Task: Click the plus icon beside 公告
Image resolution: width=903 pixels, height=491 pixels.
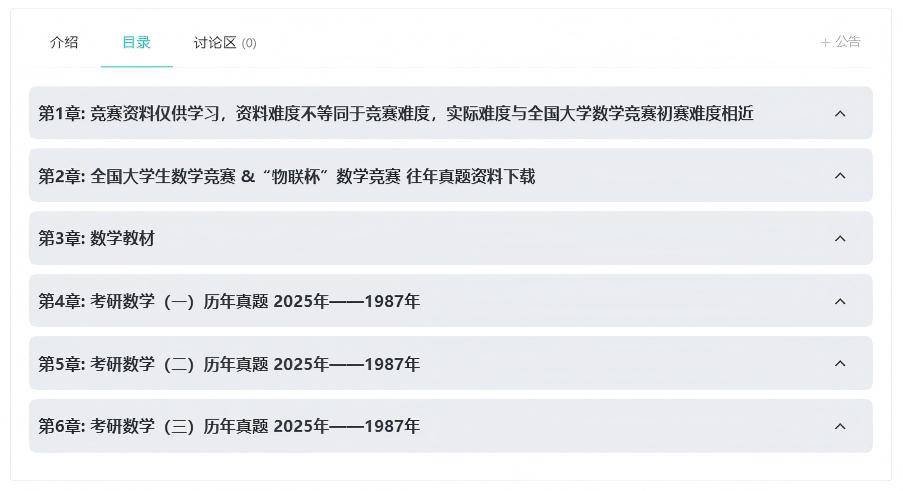Action: click(x=825, y=42)
